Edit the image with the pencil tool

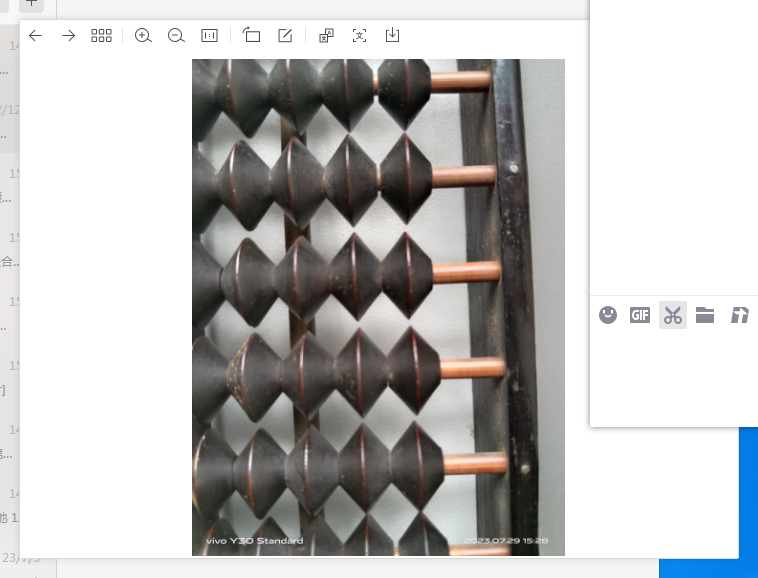click(x=285, y=35)
